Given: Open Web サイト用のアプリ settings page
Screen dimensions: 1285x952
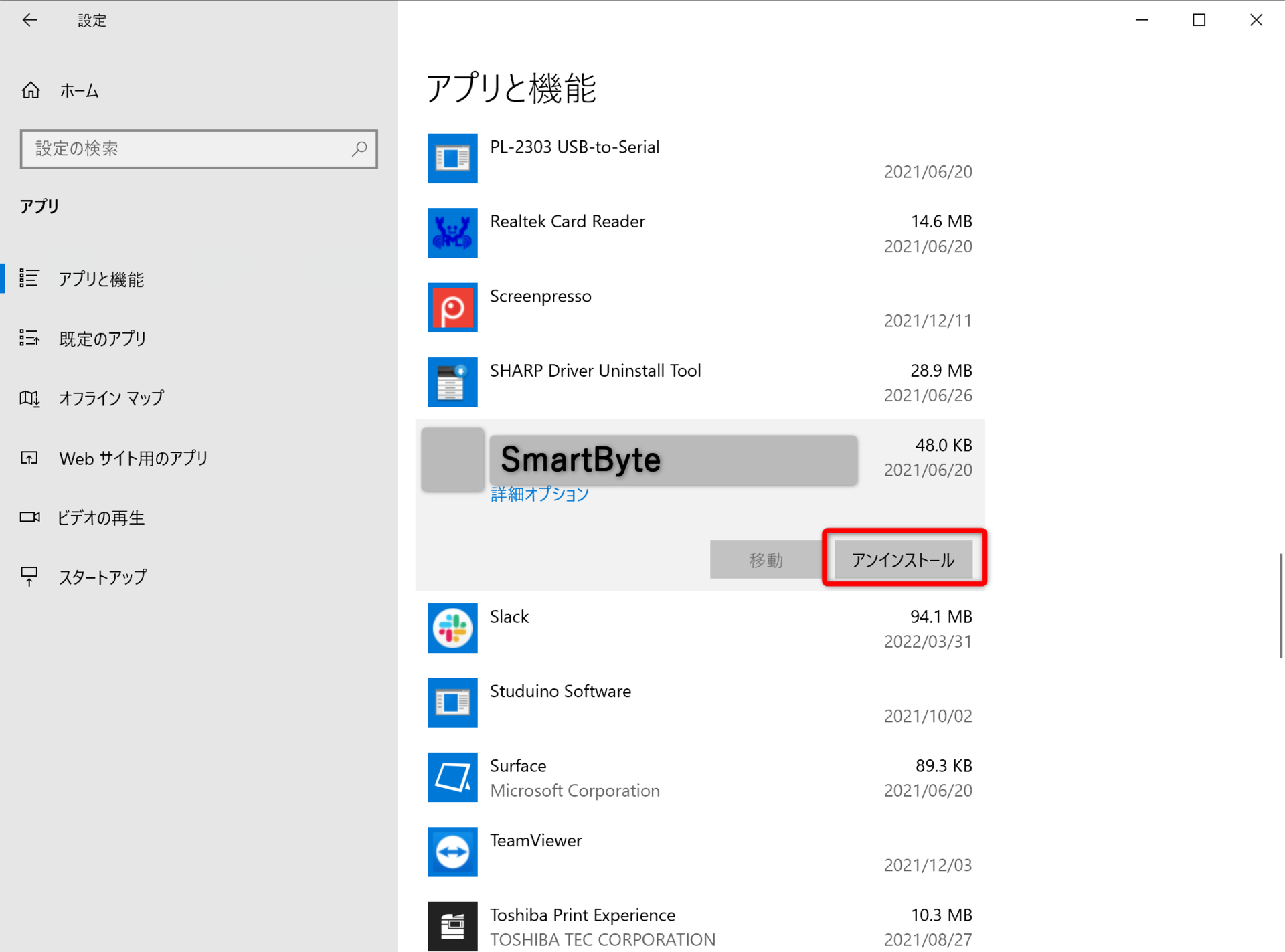Looking at the screenshot, I should click(x=133, y=458).
